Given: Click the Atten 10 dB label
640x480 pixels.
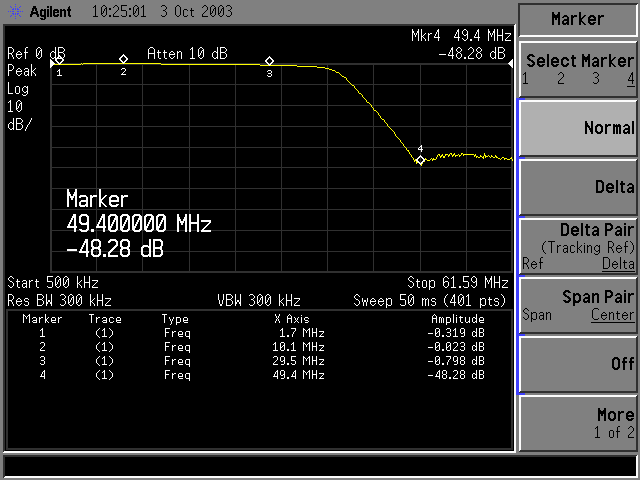Looking at the screenshot, I should pos(187,53).
